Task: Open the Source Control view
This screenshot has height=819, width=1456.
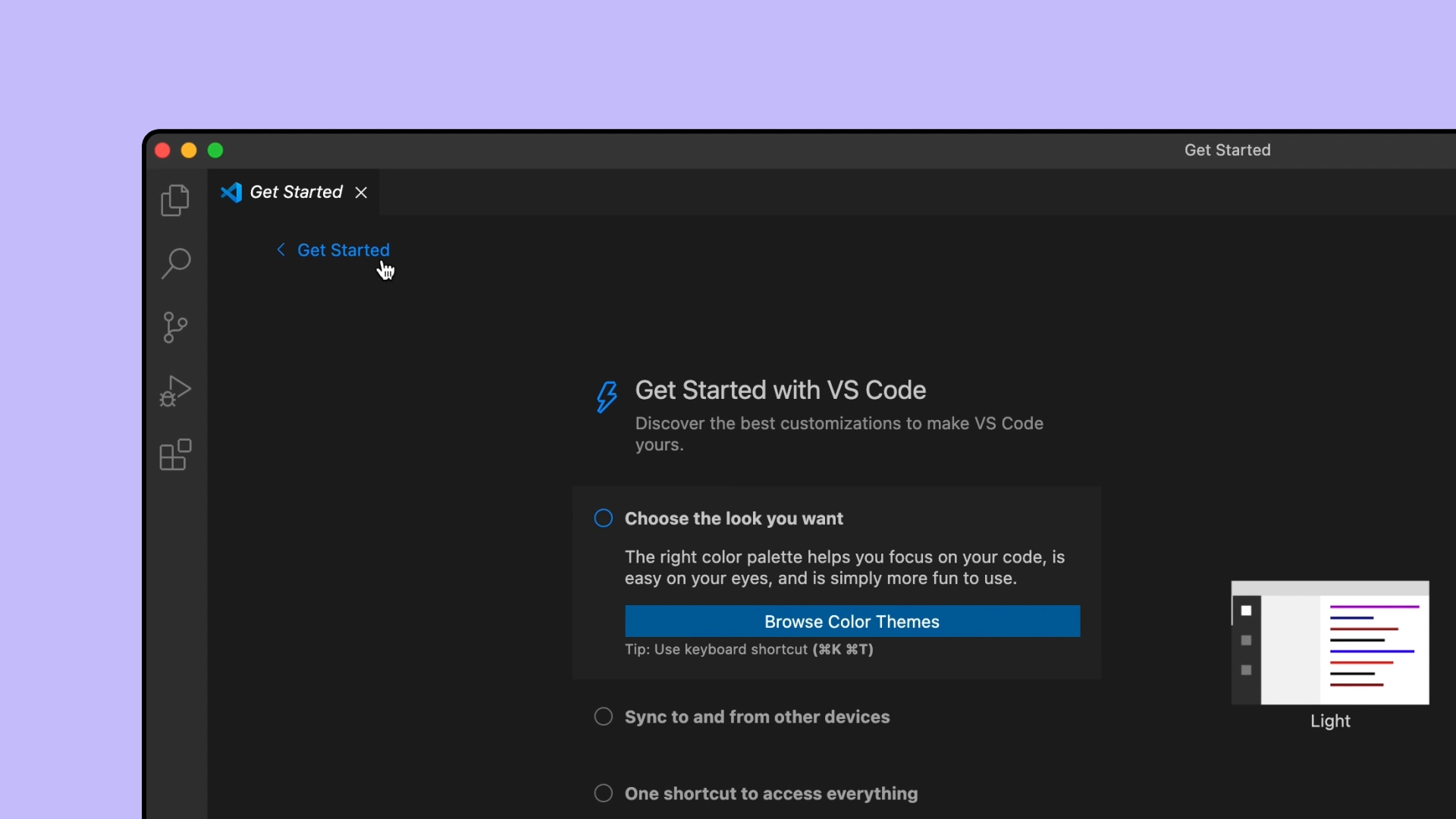Action: (x=175, y=328)
